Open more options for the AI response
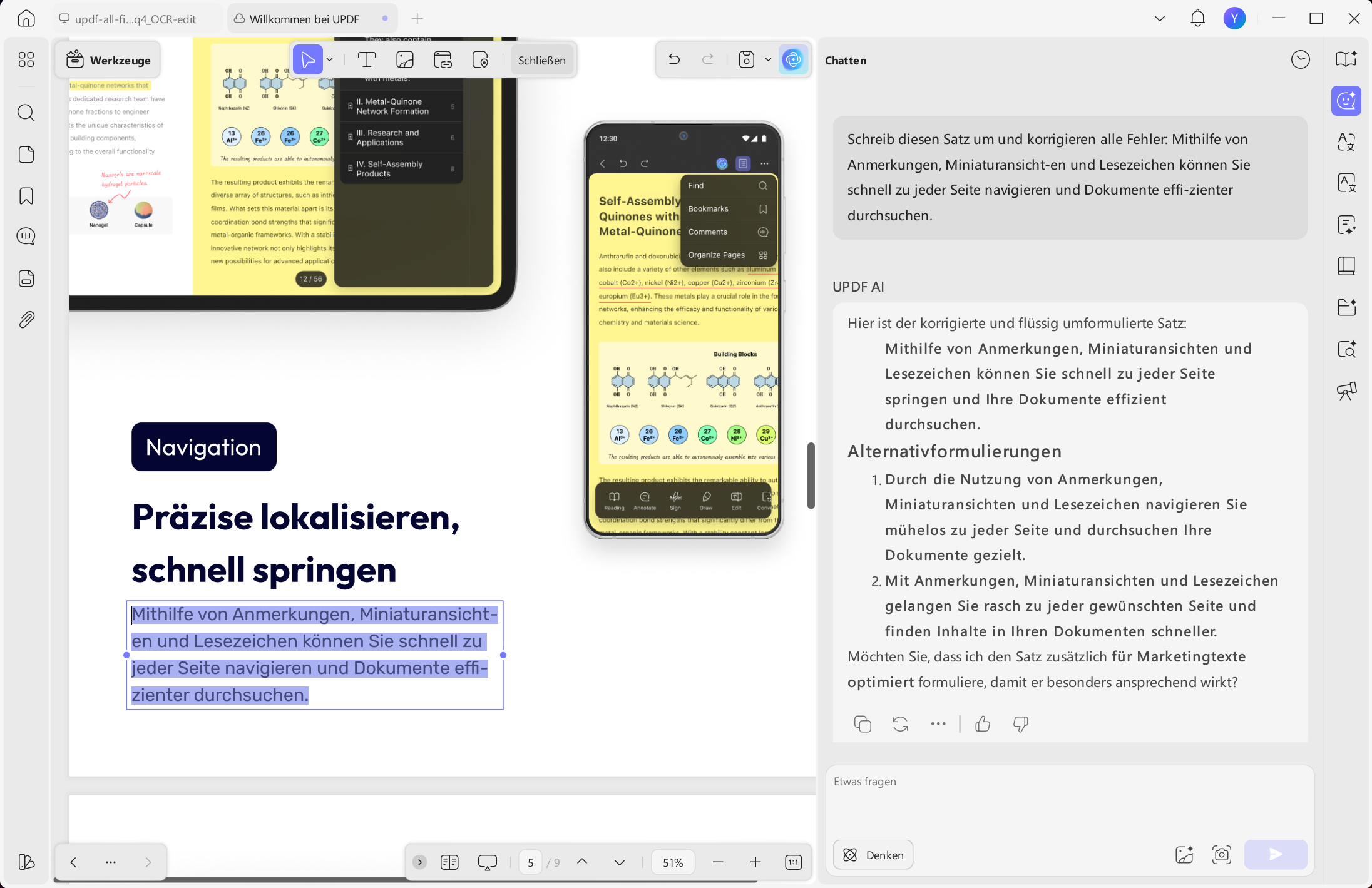 point(938,724)
